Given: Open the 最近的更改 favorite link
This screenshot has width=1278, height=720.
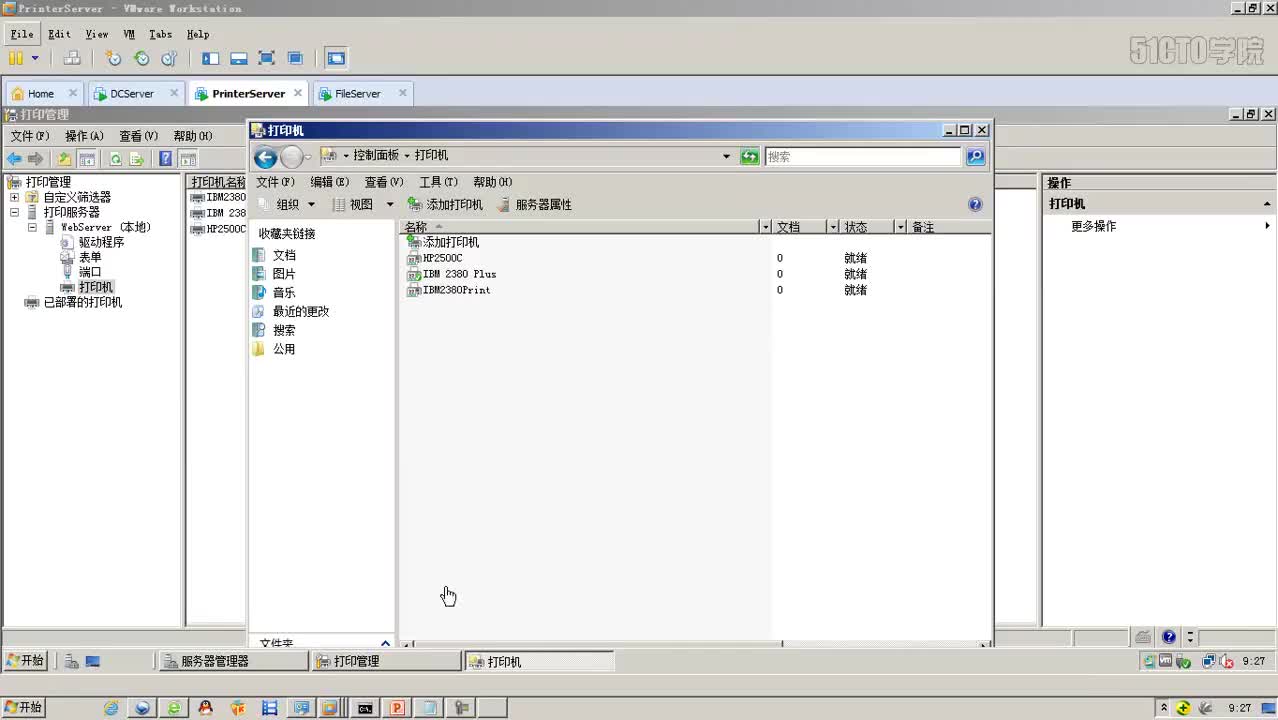Looking at the screenshot, I should [x=301, y=311].
